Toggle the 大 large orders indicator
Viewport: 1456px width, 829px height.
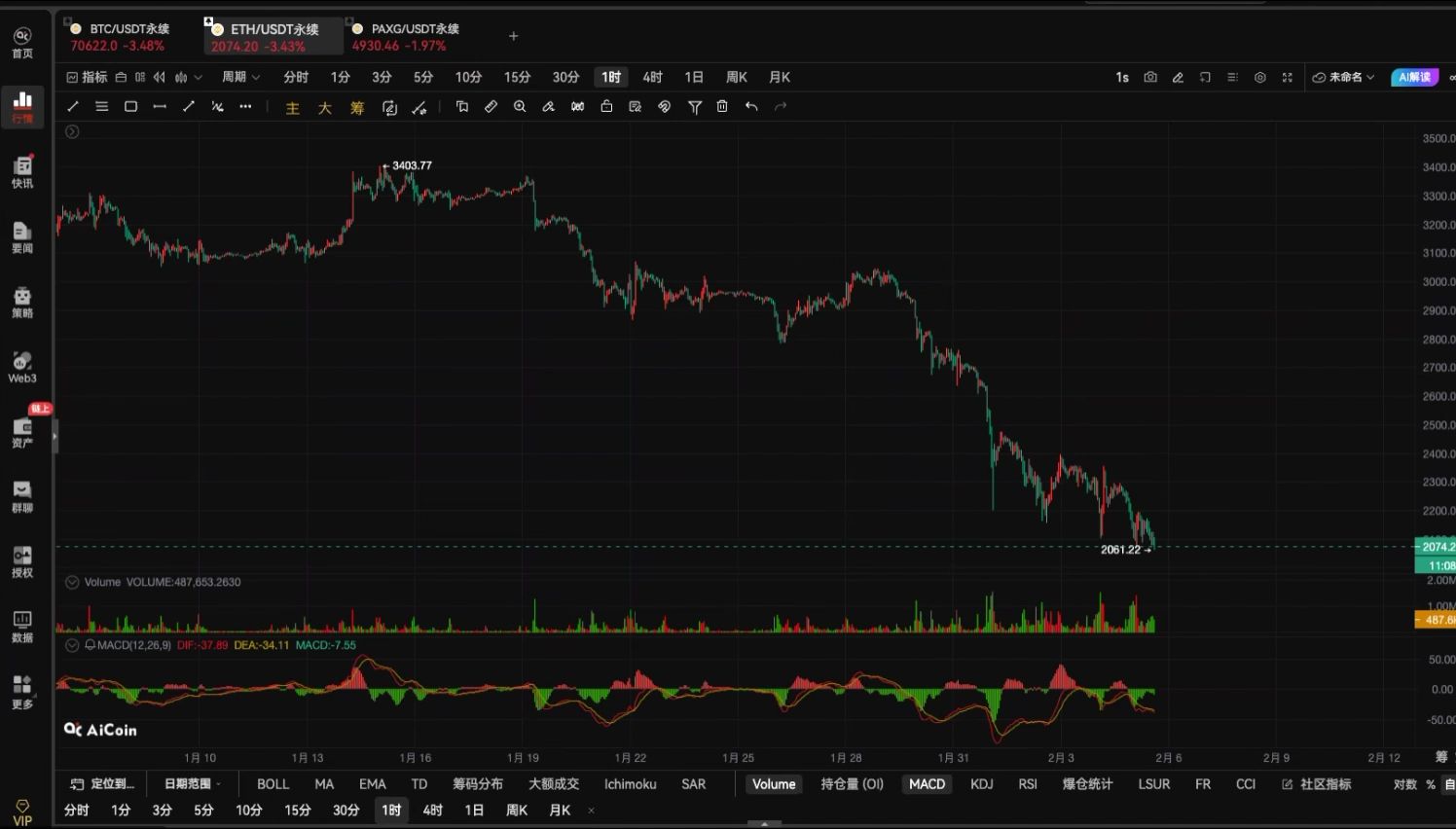click(x=325, y=108)
